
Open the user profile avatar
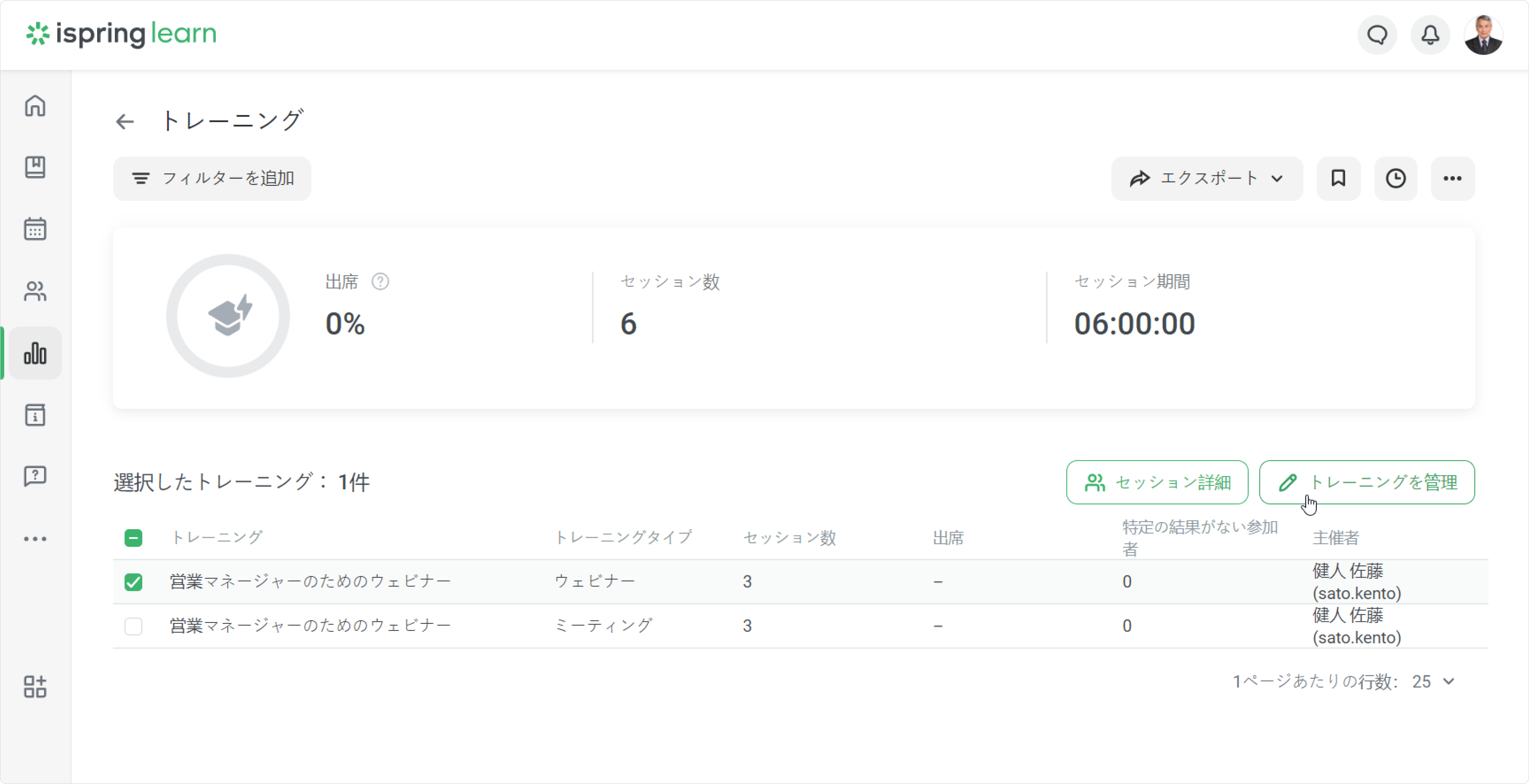(x=1483, y=35)
